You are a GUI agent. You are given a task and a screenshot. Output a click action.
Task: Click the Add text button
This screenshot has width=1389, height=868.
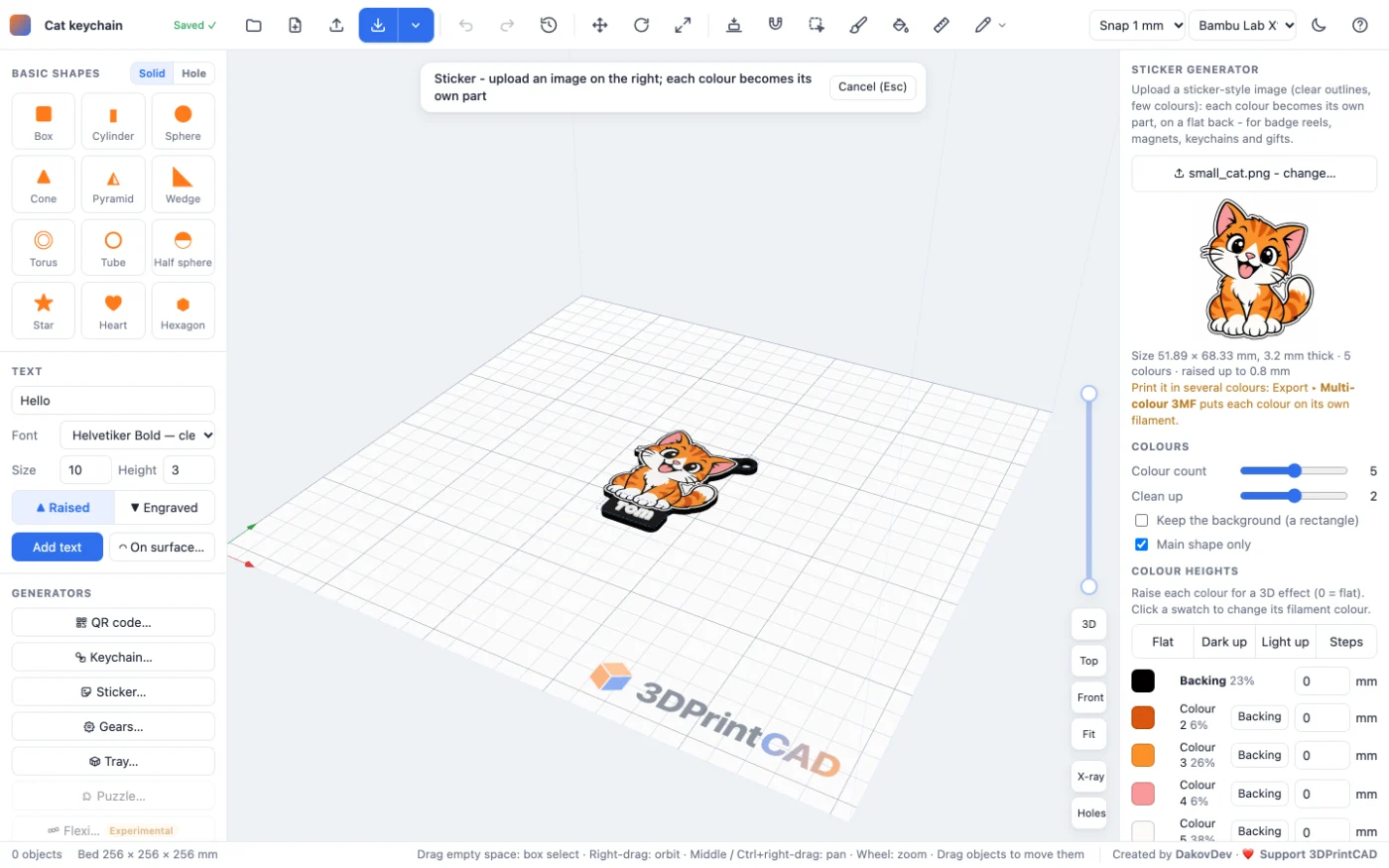(58, 548)
